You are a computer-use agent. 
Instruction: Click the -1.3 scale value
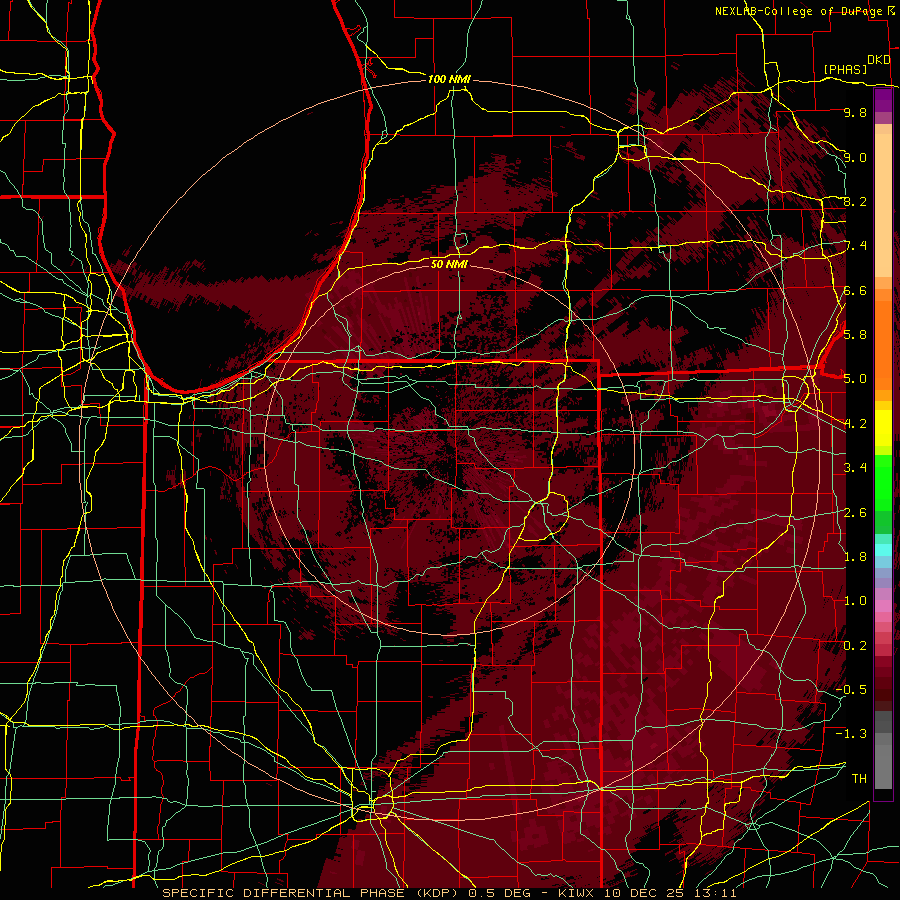[851, 734]
